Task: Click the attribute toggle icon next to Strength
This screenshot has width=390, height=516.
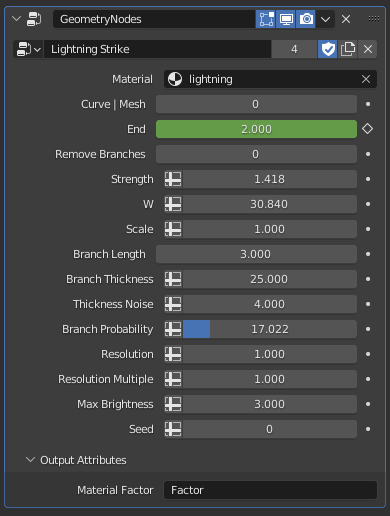Action: coord(173,179)
